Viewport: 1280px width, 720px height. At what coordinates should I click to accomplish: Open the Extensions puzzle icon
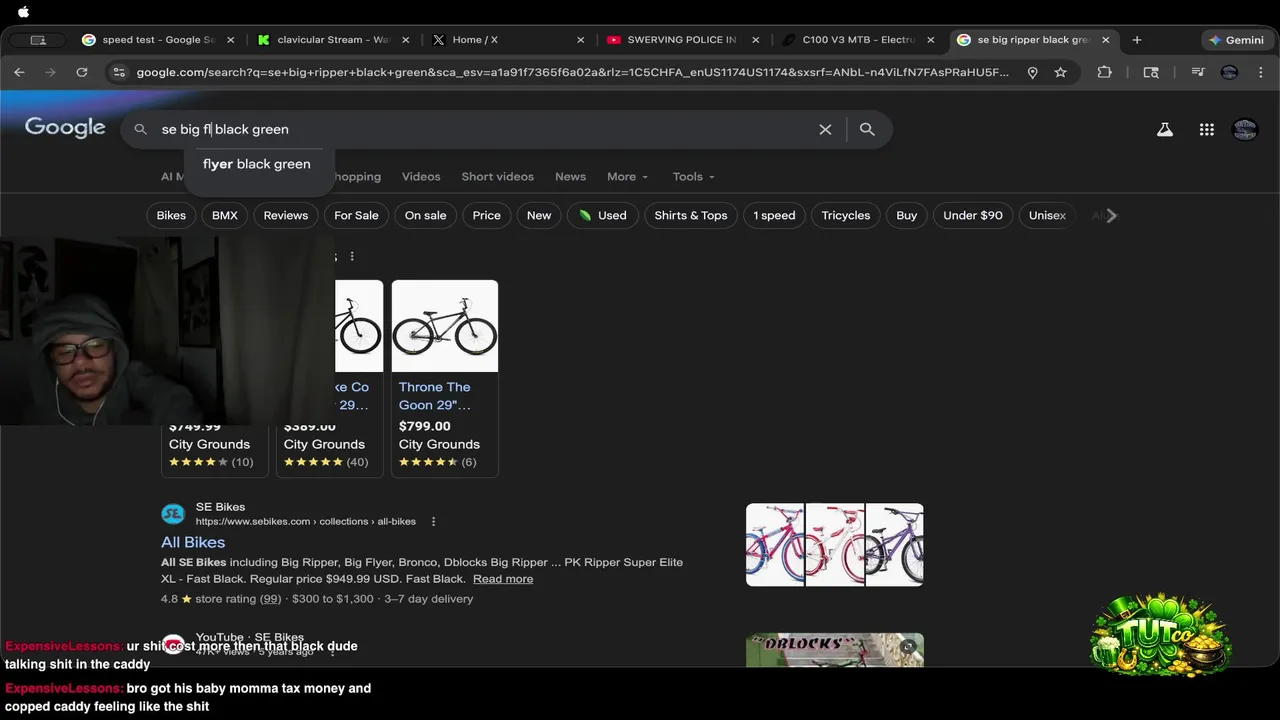pos(1104,72)
